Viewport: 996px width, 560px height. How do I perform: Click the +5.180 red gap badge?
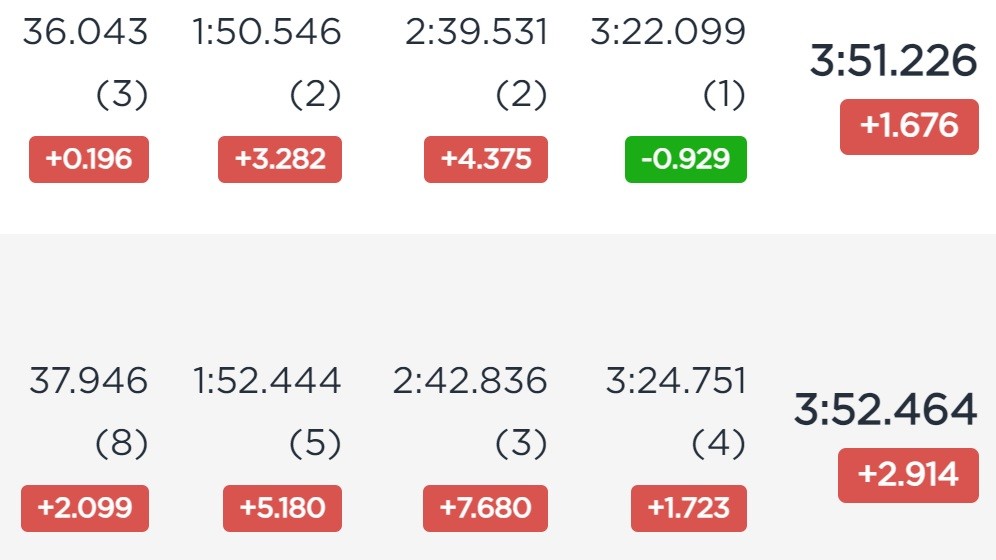(282, 508)
